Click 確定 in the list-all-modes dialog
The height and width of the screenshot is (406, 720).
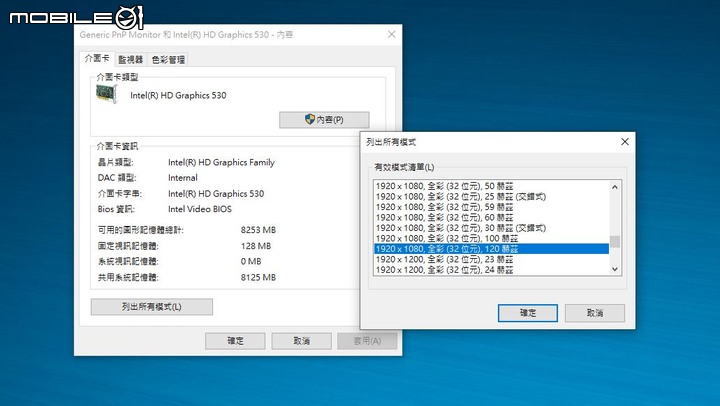[528, 313]
